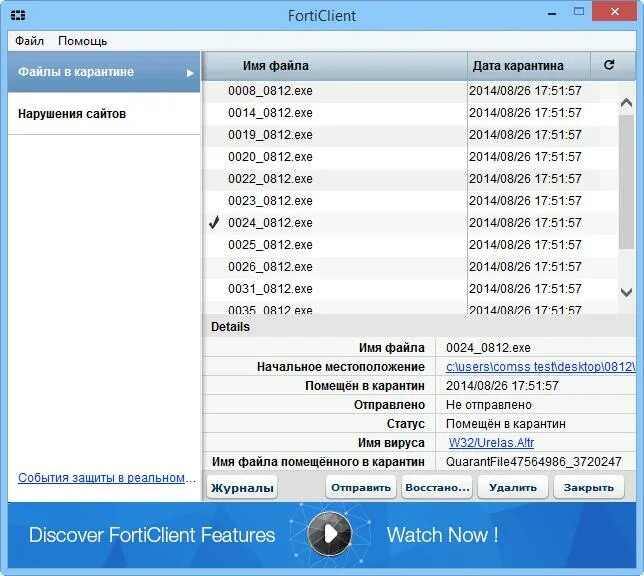The image size is (644, 576).
Task: Click the scroll down arrow in file list
Action: tap(626, 292)
